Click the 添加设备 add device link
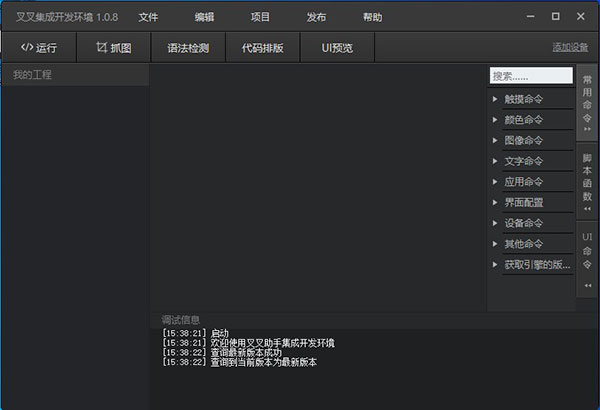The height and width of the screenshot is (410, 600). click(570, 48)
